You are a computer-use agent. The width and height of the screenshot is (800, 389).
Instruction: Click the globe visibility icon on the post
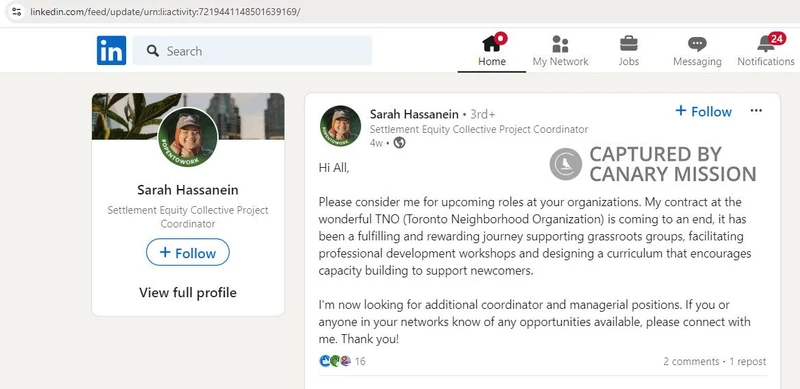(x=399, y=143)
